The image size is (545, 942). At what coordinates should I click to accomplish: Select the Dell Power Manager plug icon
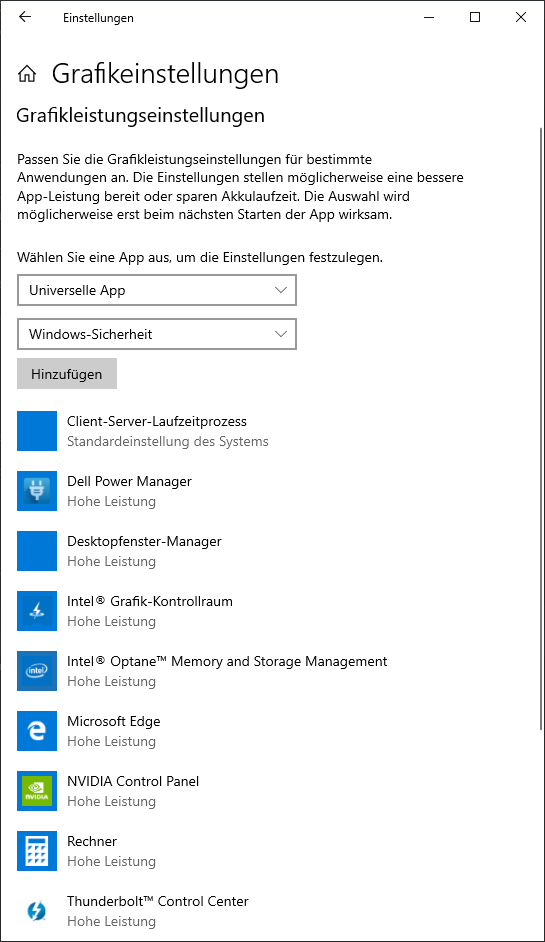tap(37, 491)
